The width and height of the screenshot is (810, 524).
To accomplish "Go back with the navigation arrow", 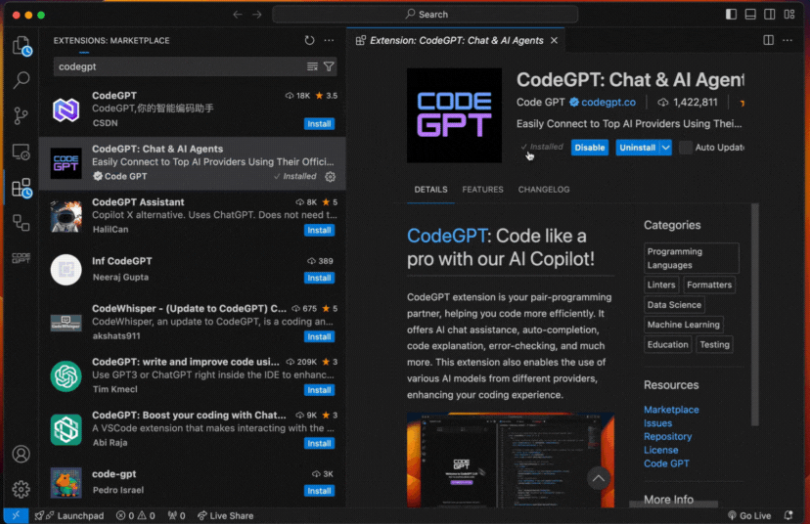I will 237,14.
